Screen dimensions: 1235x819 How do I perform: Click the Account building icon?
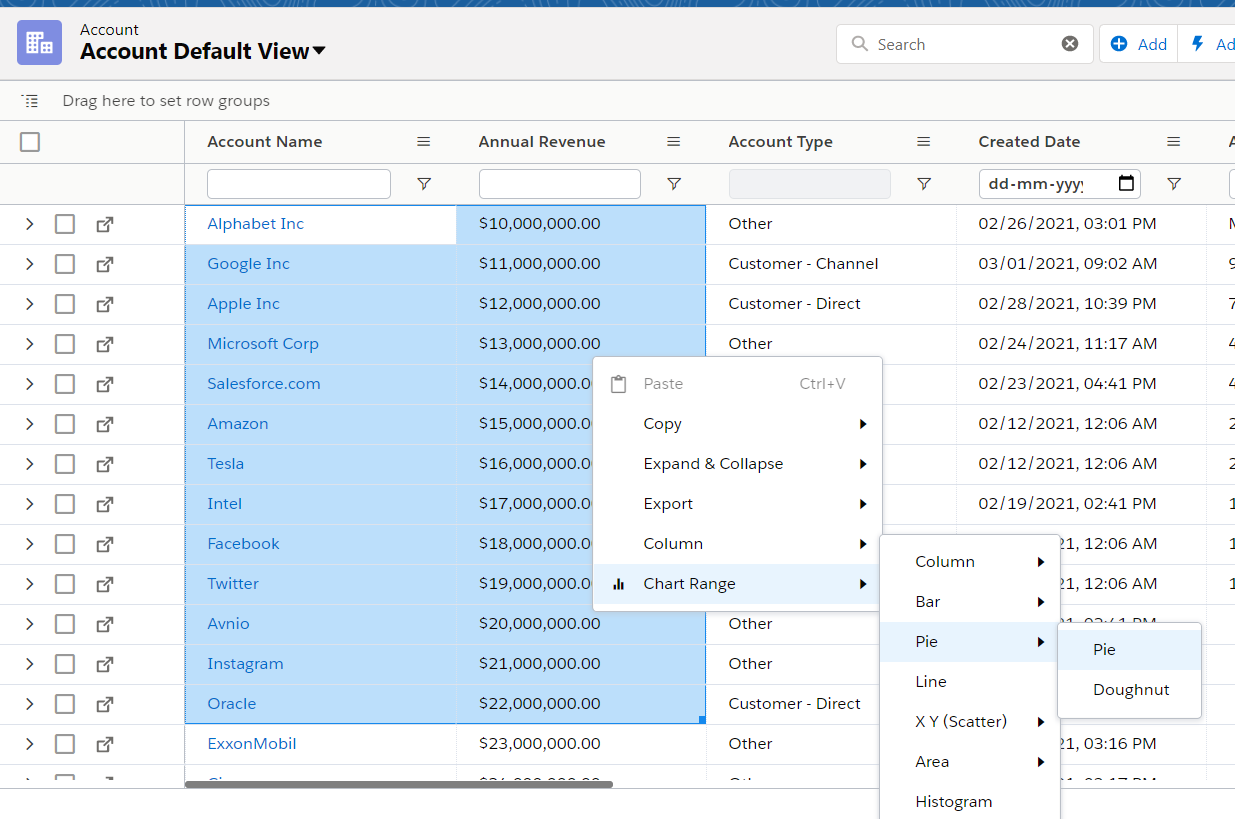39,43
